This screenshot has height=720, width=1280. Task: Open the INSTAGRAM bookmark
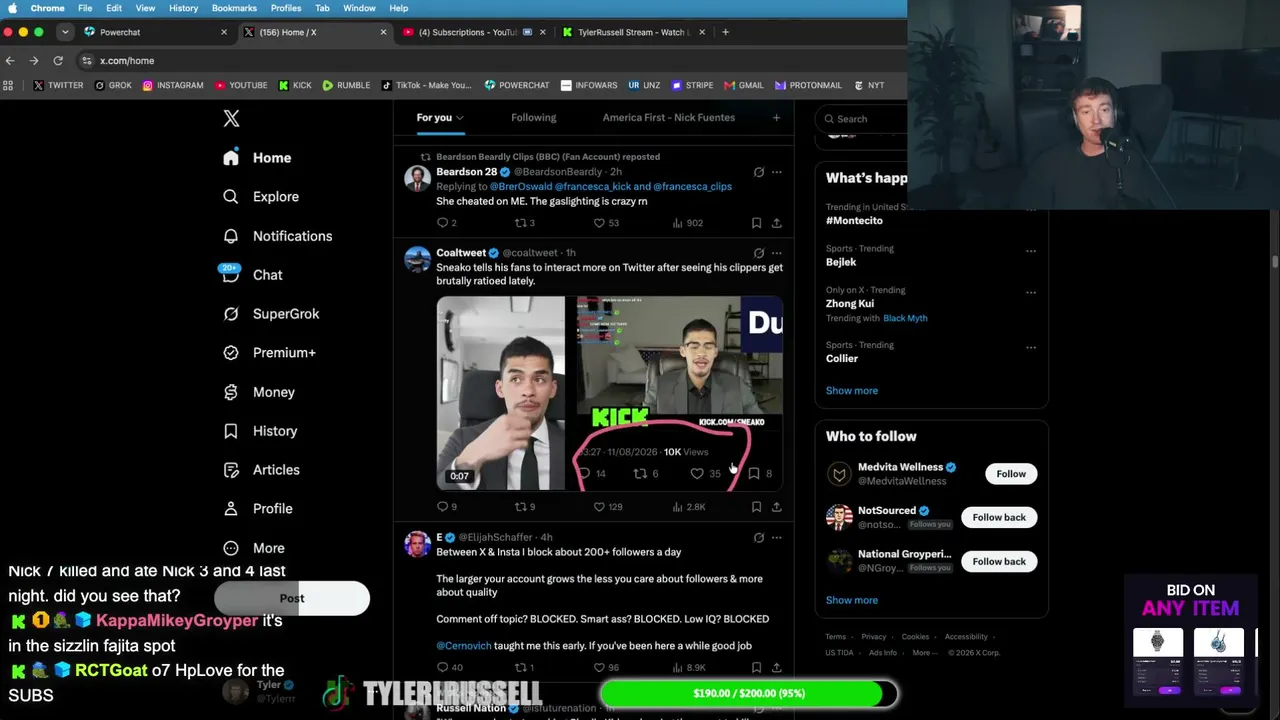tap(173, 86)
